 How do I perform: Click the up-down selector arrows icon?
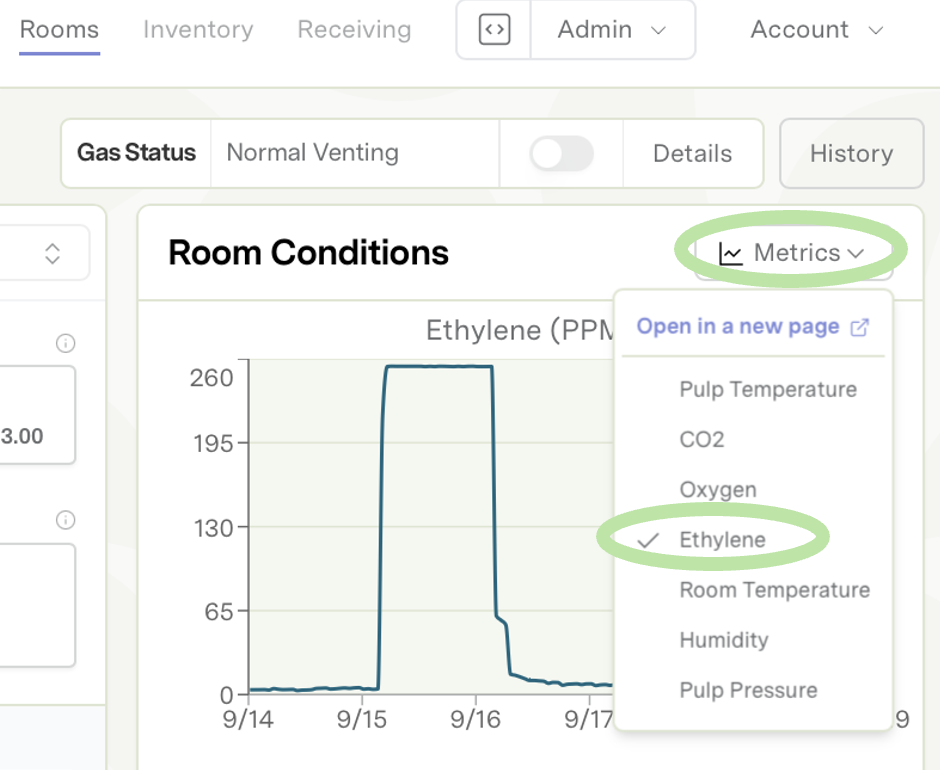(53, 253)
